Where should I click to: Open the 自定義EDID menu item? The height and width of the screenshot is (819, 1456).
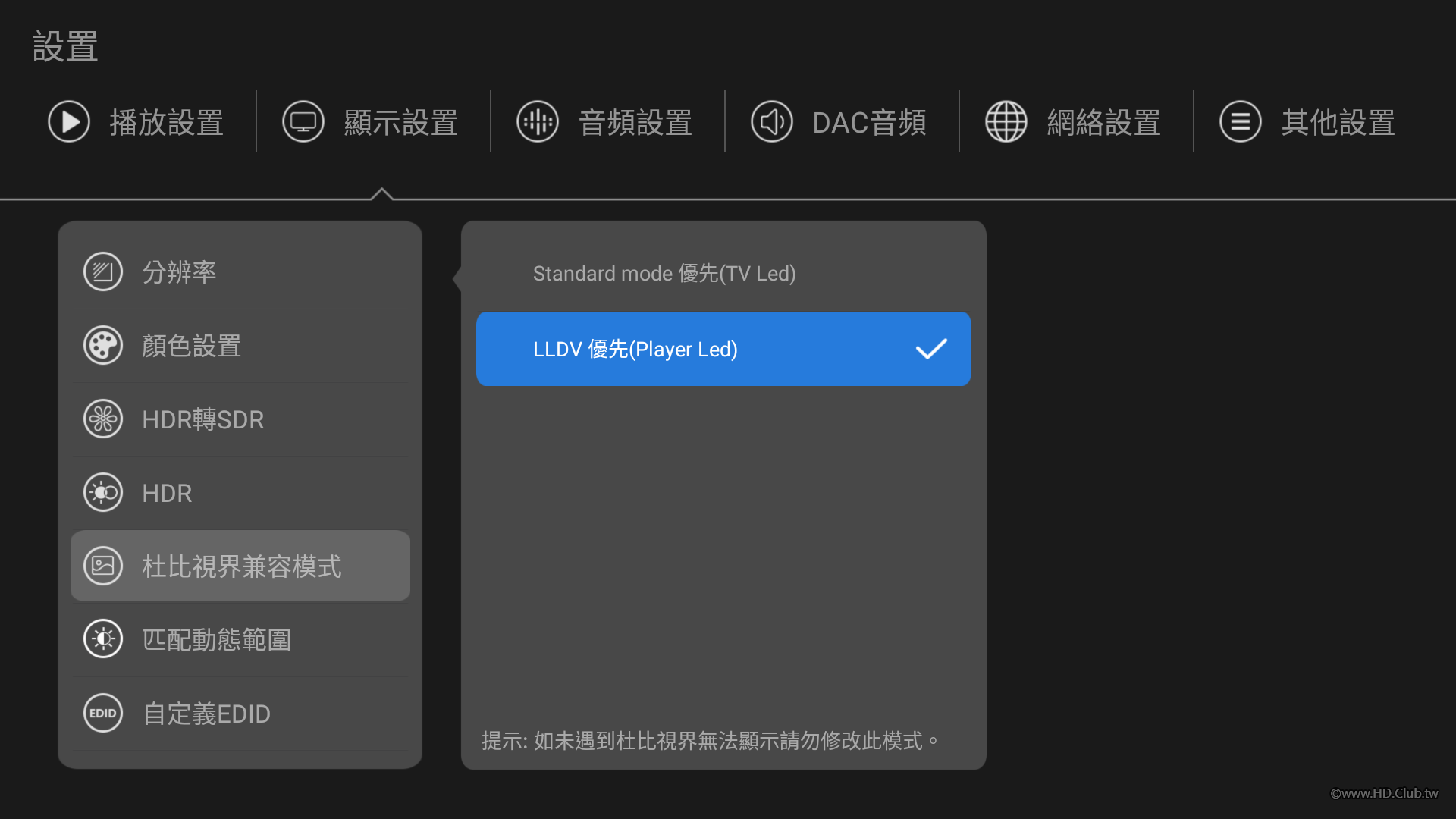240,714
